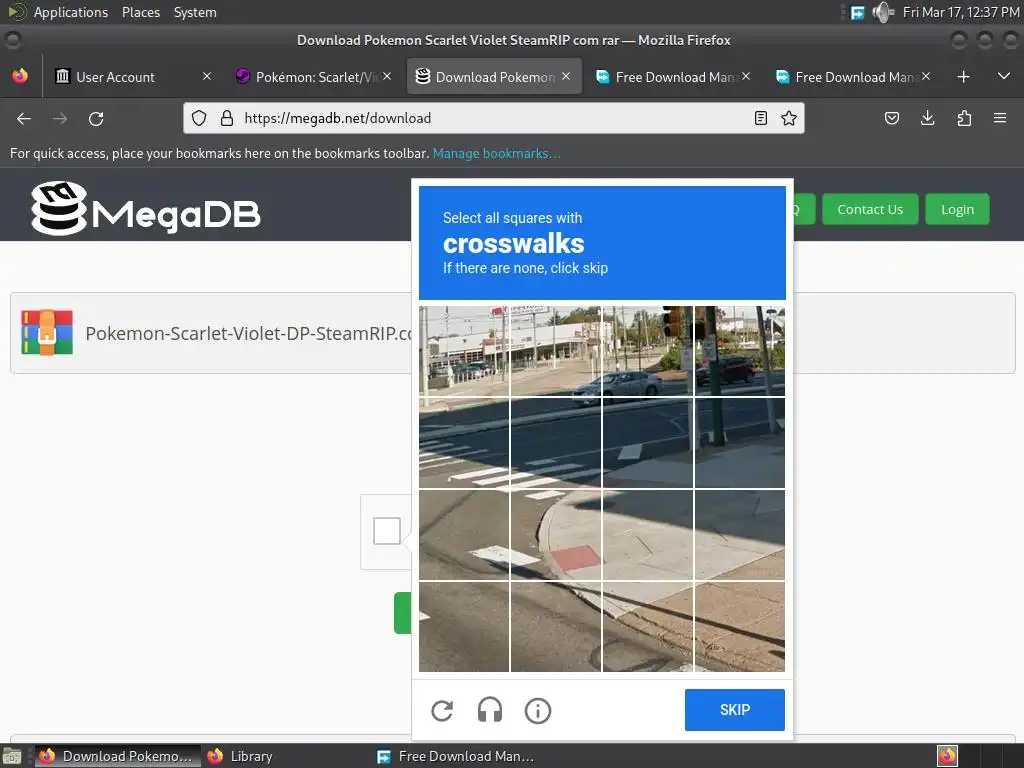Viewport: 1024px width, 768px height.
Task: Bookmark this page with the star
Action: [789, 118]
